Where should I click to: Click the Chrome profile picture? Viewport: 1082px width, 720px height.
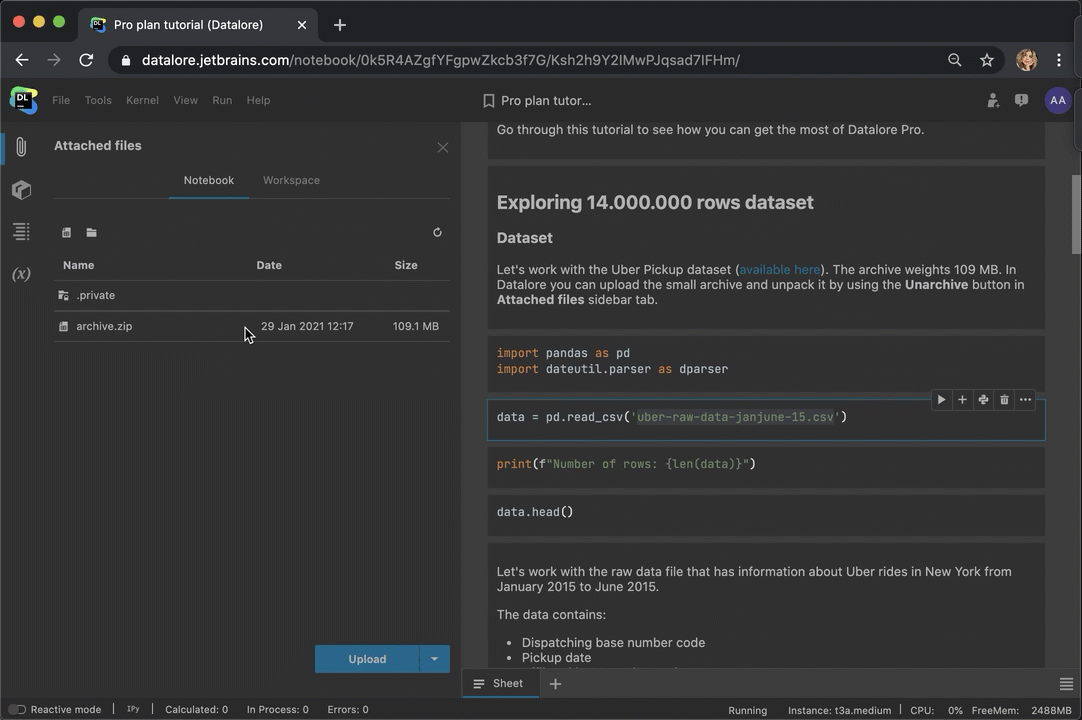1027,60
